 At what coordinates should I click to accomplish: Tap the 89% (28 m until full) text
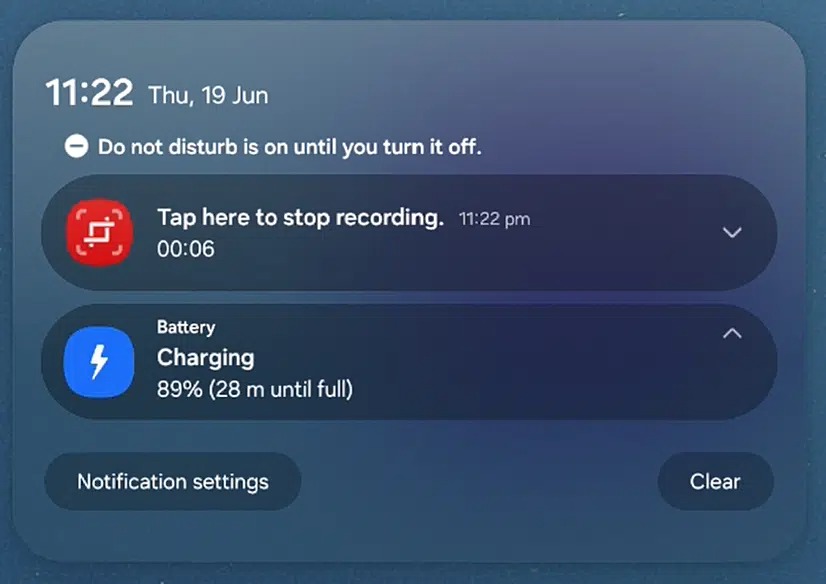pos(255,390)
